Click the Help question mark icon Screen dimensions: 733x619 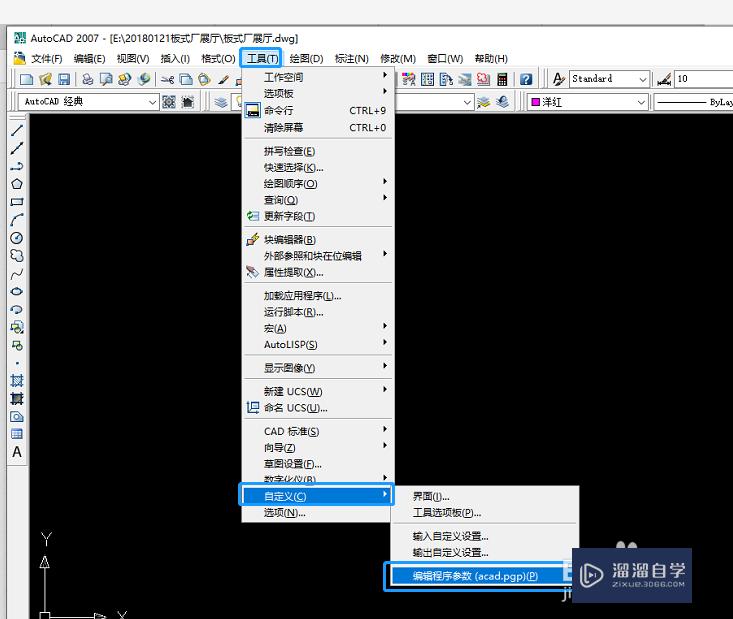(x=526, y=79)
